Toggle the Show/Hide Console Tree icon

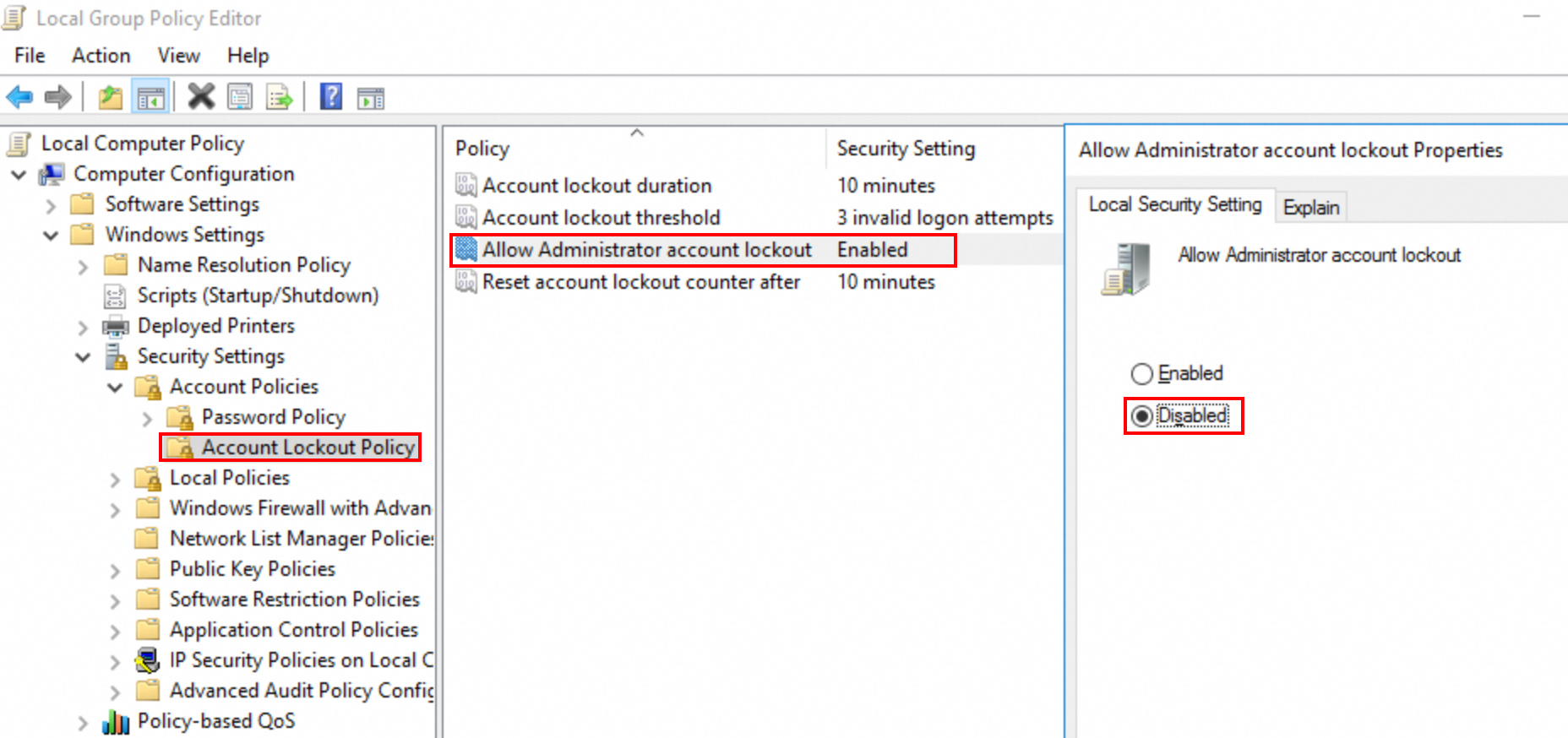point(151,98)
